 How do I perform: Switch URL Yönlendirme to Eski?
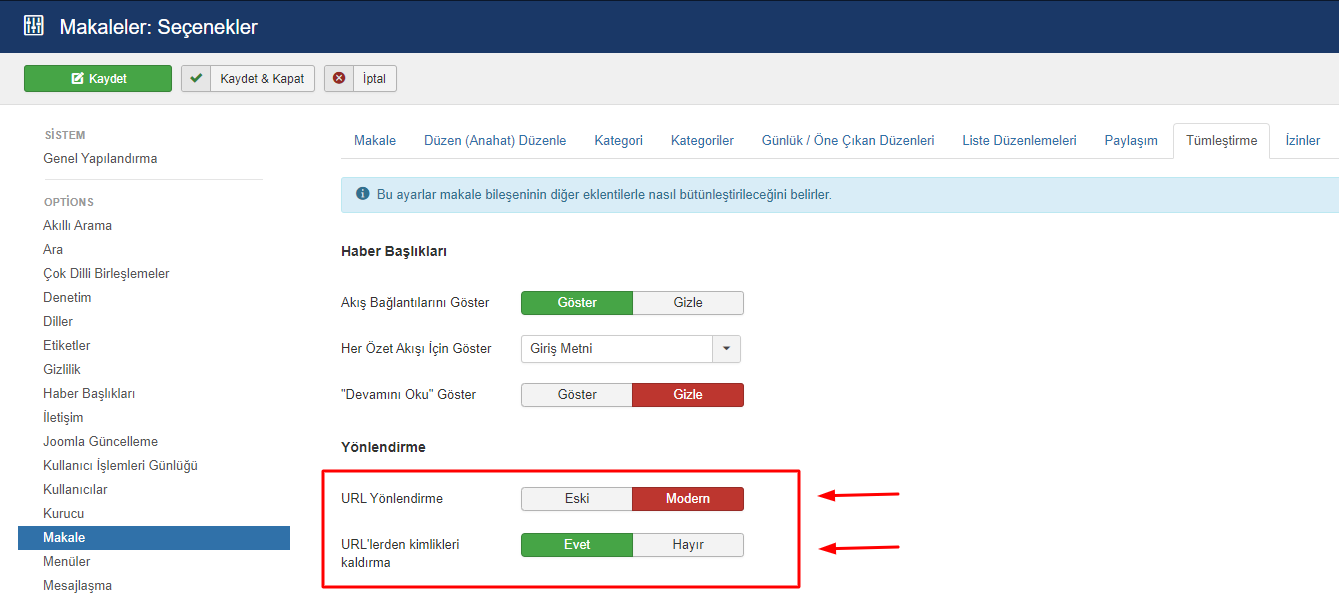click(x=577, y=499)
